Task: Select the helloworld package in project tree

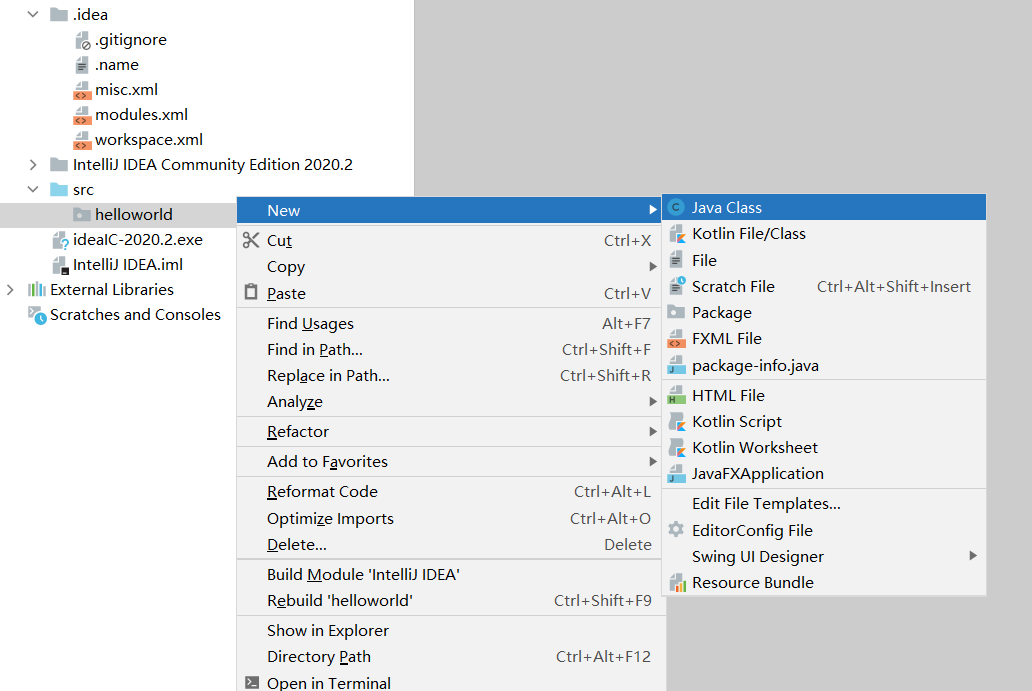Action: pos(135,214)
